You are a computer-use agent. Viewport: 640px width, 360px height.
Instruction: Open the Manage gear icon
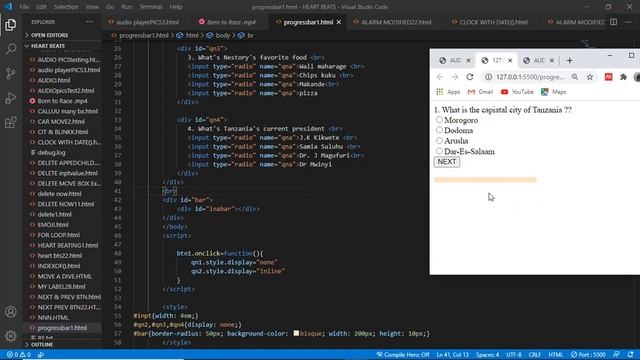11,336
